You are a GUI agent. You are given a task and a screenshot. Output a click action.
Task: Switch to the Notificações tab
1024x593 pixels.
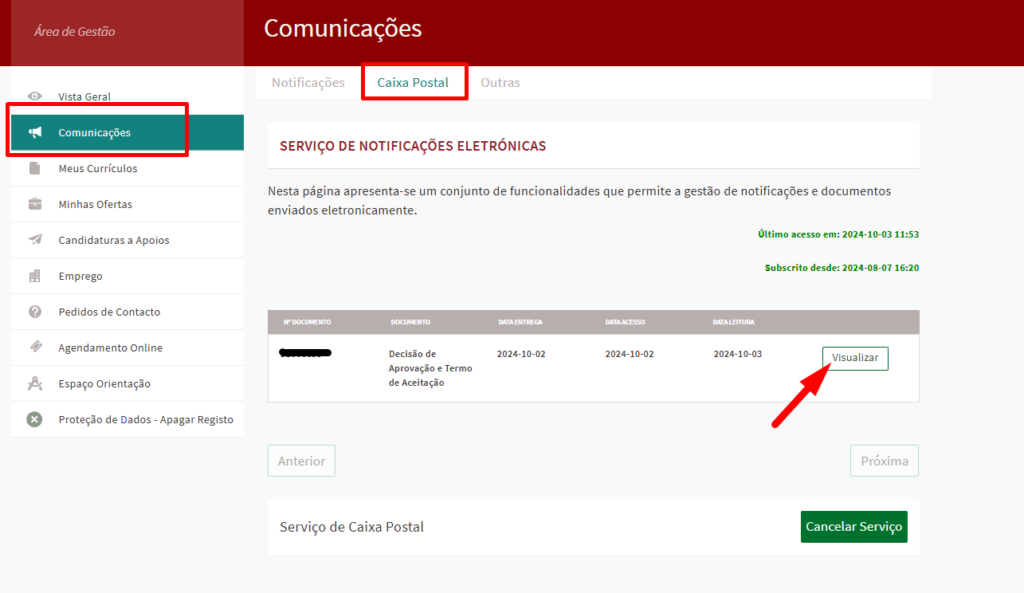pos(308,82)
